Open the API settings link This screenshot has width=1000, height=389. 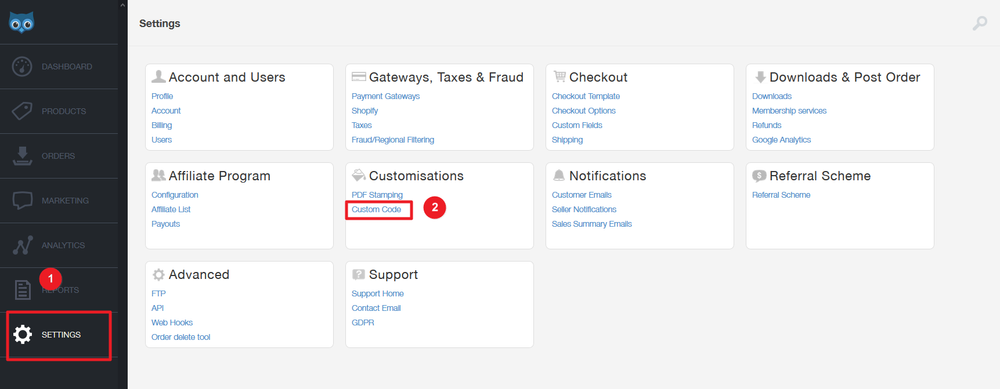pos(158,308)
